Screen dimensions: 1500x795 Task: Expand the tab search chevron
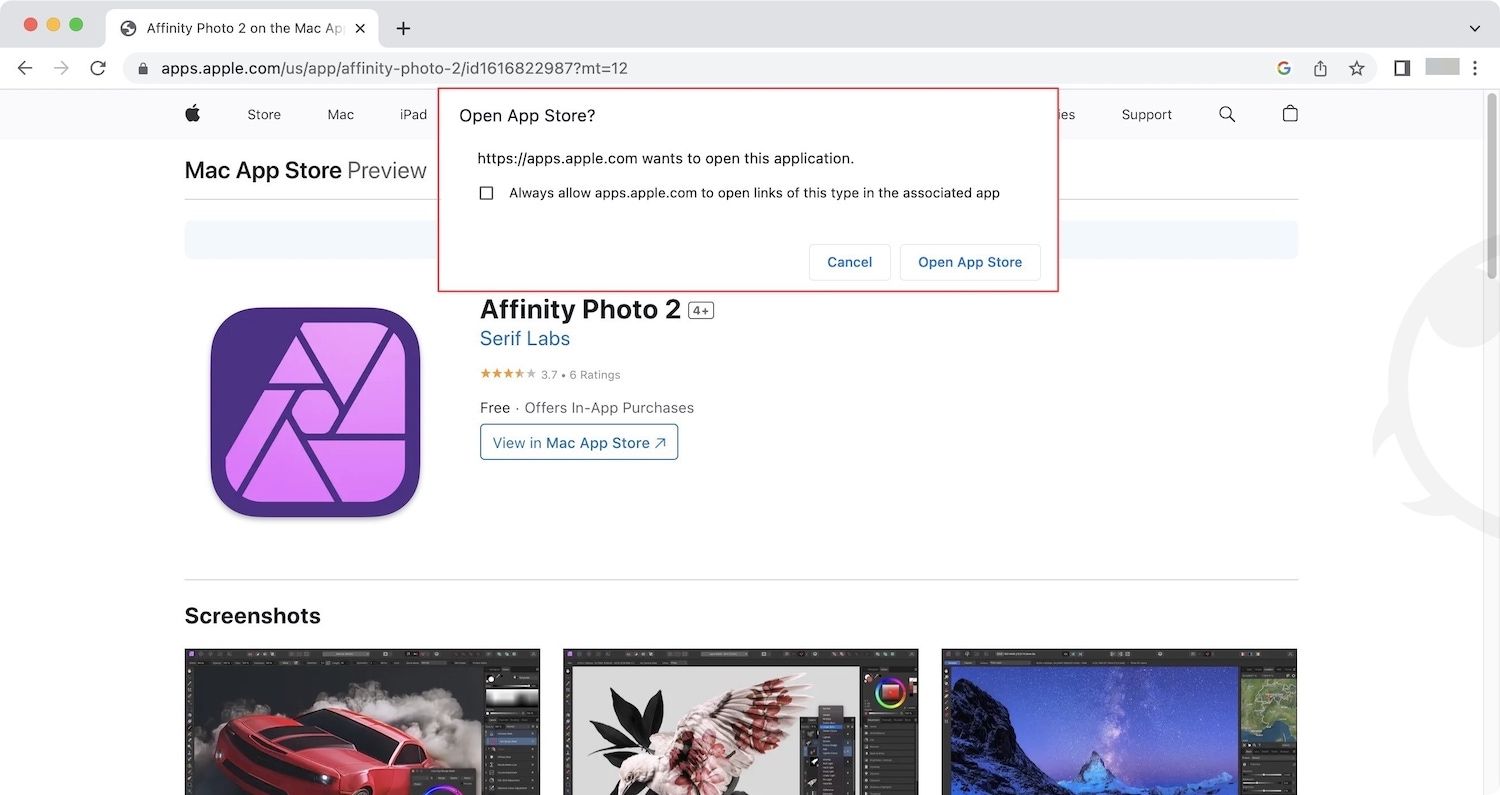click(1474, 28)
